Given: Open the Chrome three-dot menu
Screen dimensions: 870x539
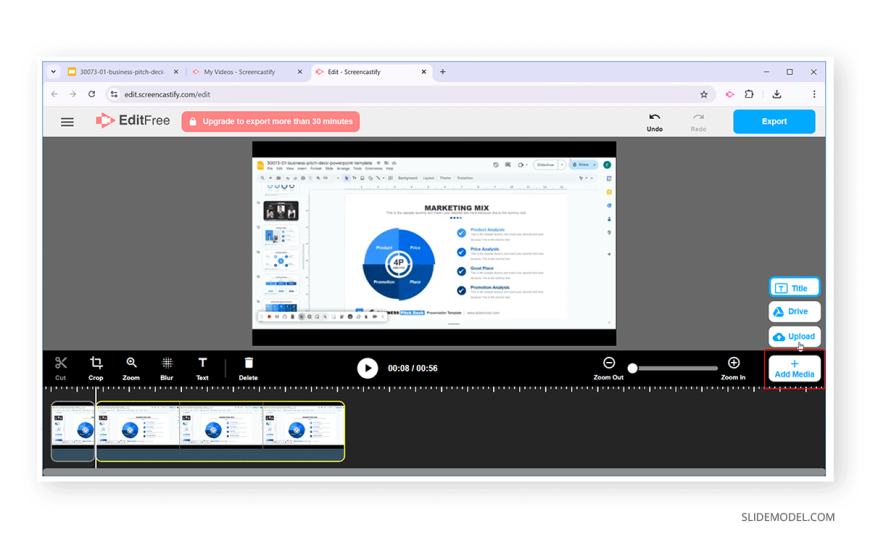Looking at the screenshot, I should pyautogui.click(x=814, y=94).
